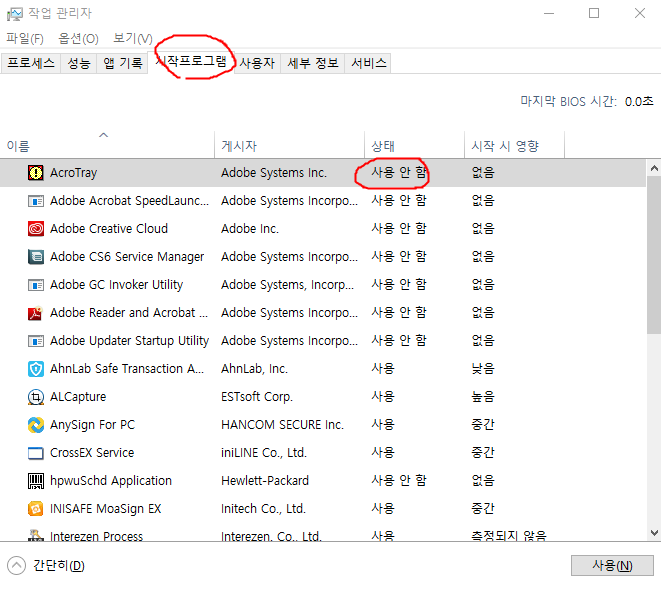Click the AnySign For PC icon
This screenshot has height=589, width=661.
tap(36, 425)
